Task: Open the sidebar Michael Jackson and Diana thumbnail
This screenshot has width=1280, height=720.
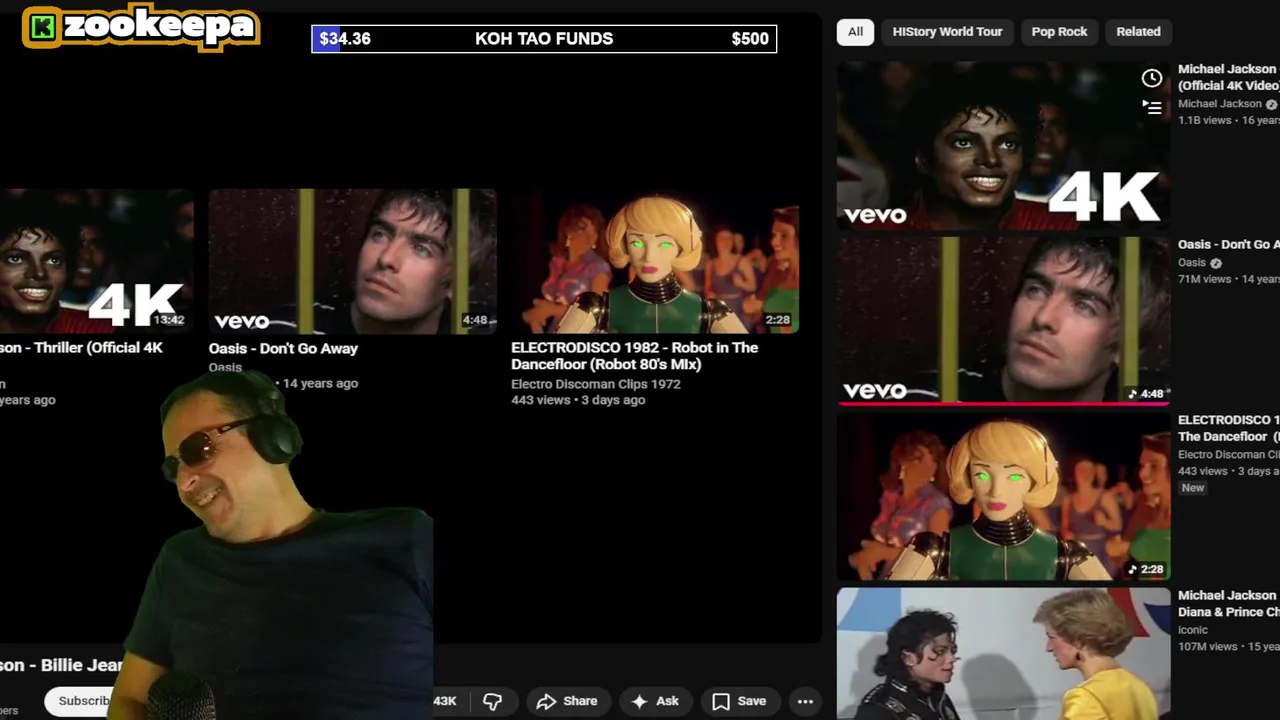Action: click(x=1003, y=654)
